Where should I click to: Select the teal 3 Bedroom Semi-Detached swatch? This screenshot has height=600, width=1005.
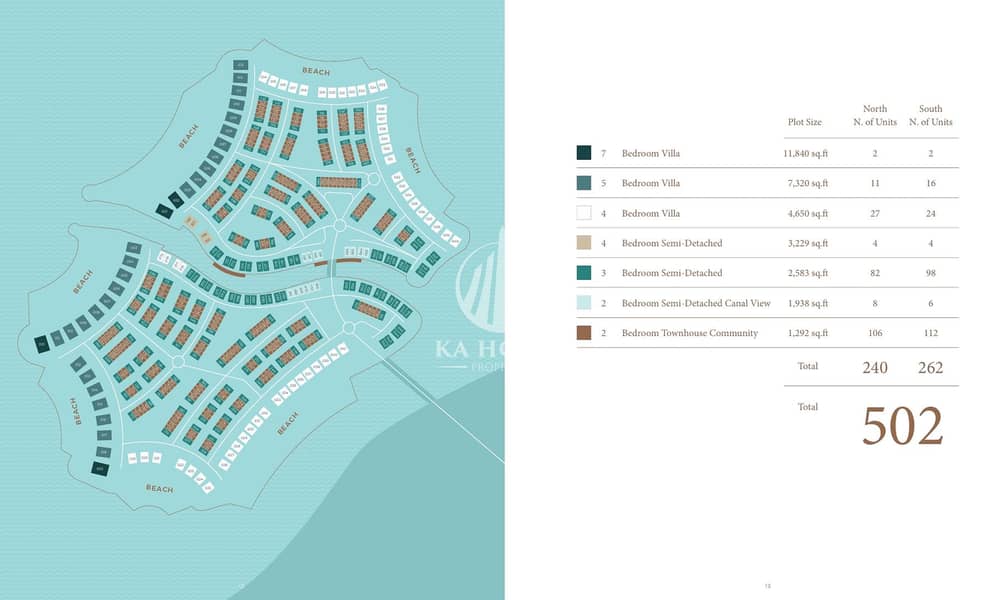click(584, 273)
